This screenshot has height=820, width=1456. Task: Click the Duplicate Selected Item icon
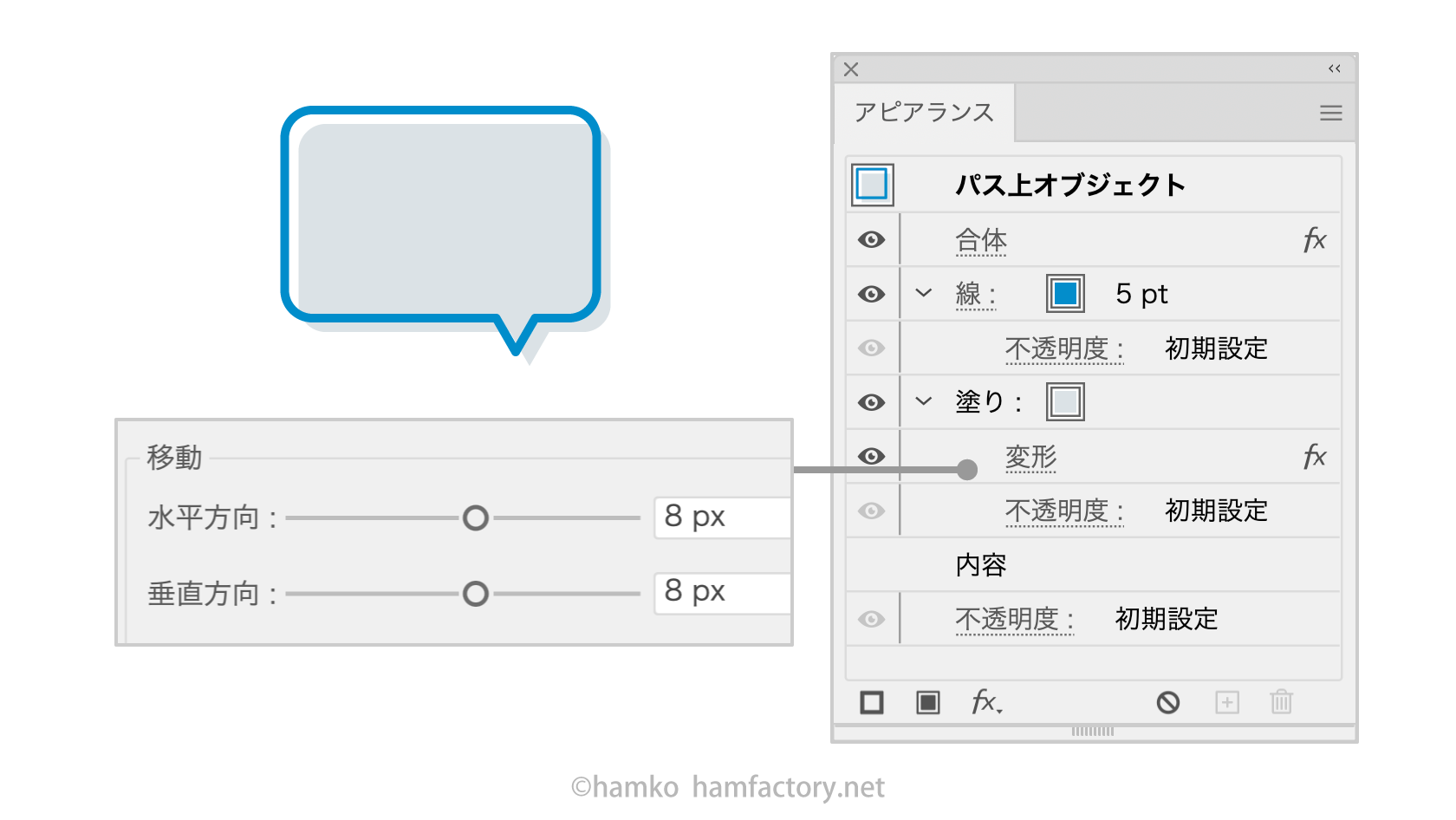(x=1226, y=702)
